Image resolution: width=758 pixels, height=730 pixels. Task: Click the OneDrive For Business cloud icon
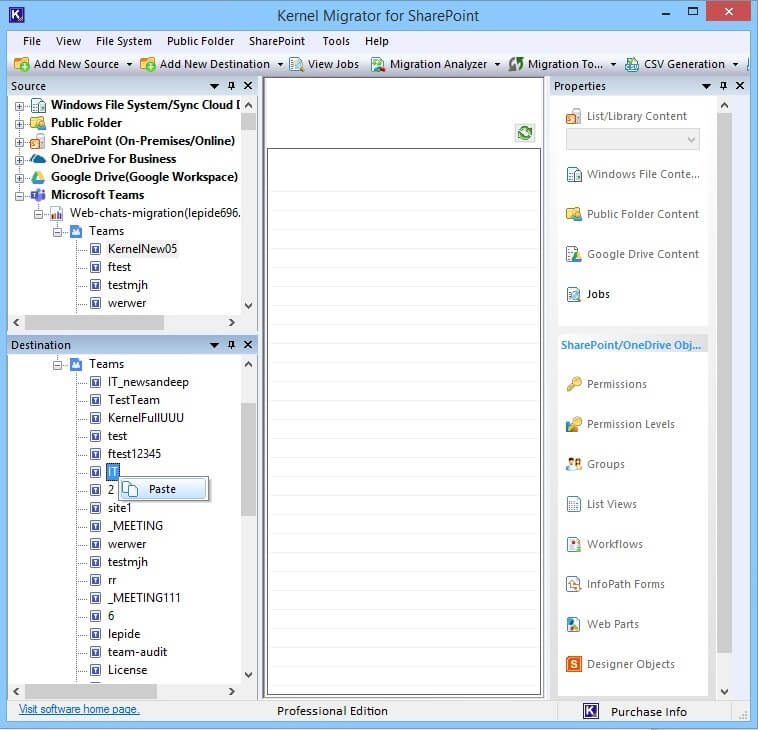(38, 159)
